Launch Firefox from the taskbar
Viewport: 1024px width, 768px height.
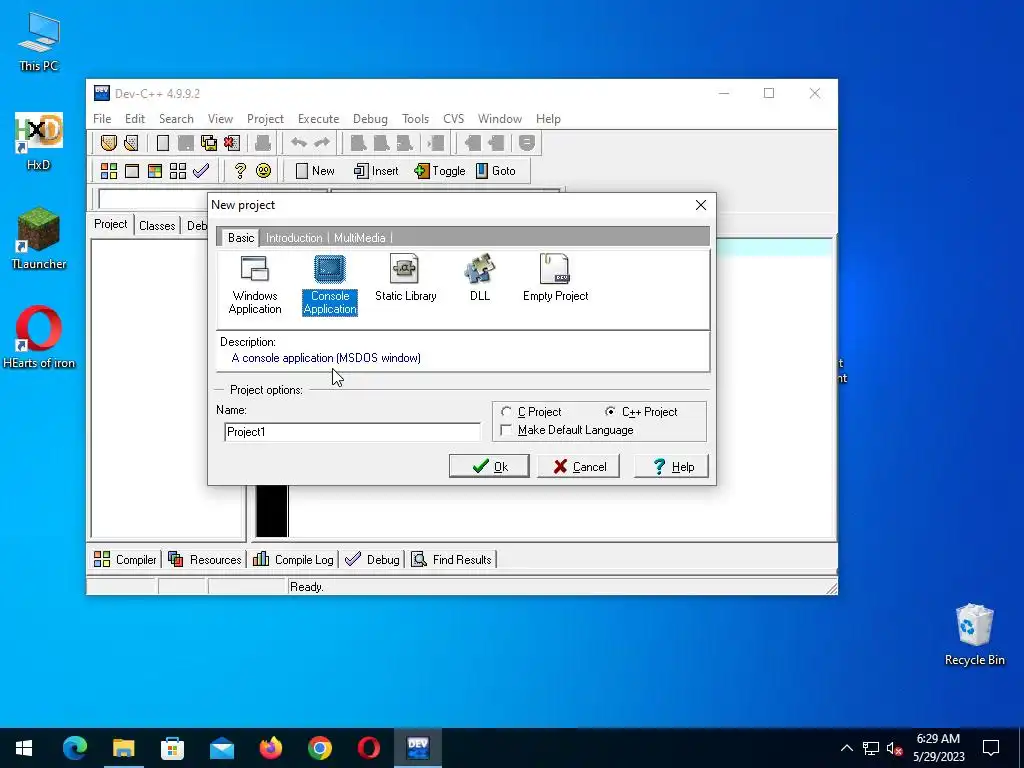pos(270,748)
